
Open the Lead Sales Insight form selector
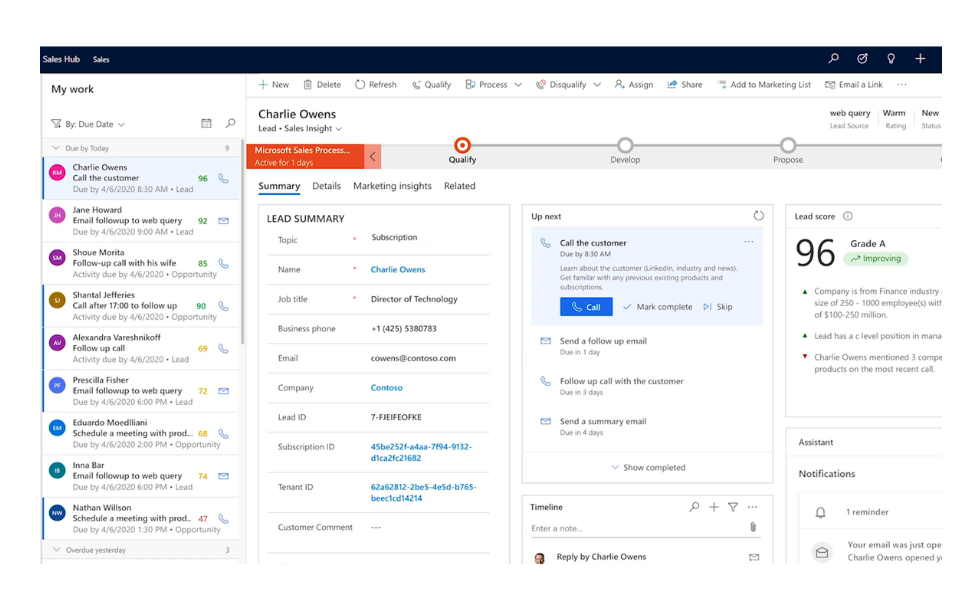pyautogui.click(x=300, y=129)
